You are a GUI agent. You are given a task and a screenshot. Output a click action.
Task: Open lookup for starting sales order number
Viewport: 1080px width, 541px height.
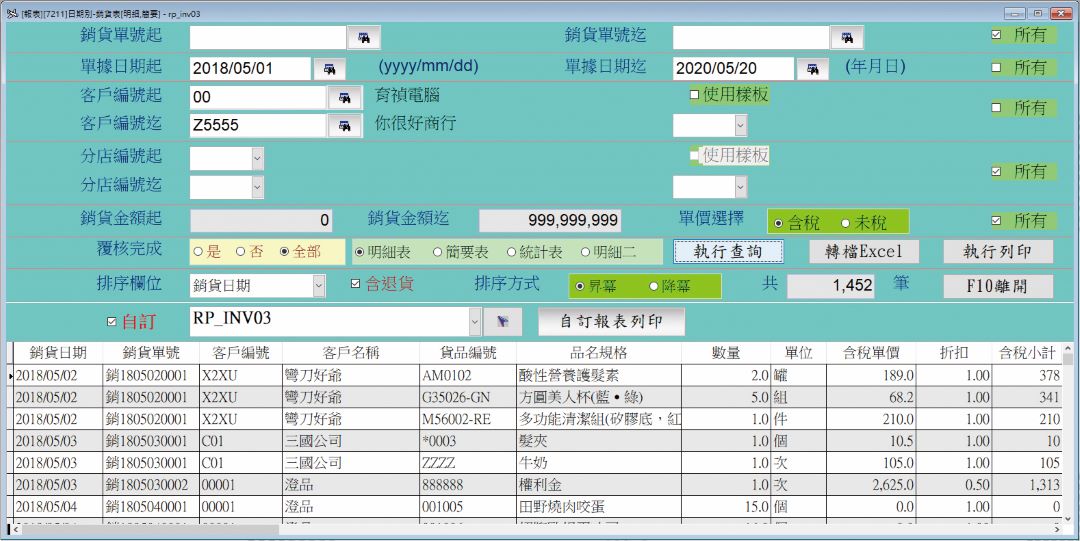[x=364, y=37]
